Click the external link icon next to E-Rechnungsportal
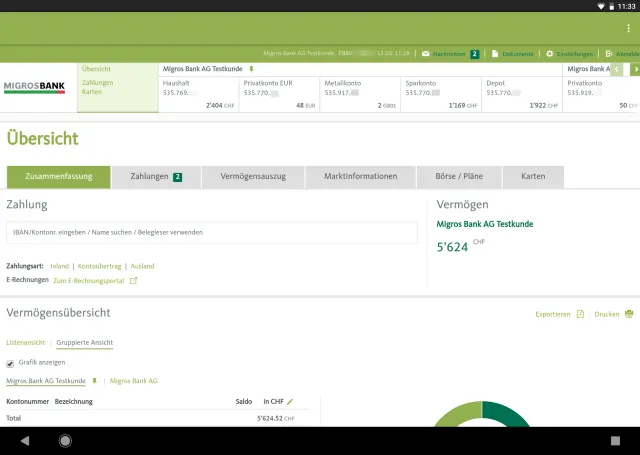 (x=133, y=281)
